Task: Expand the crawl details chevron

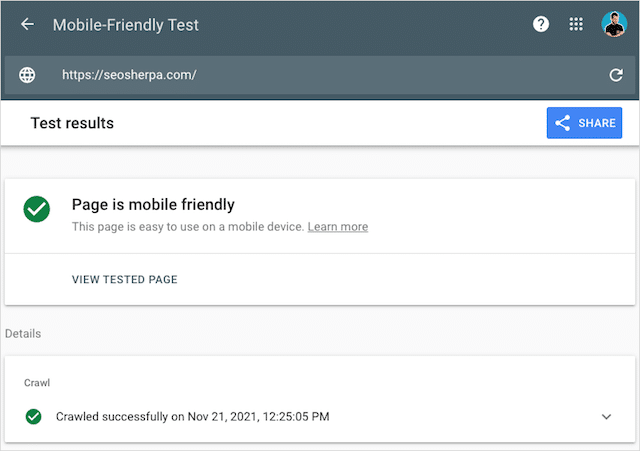Action: tap(606, 416)
